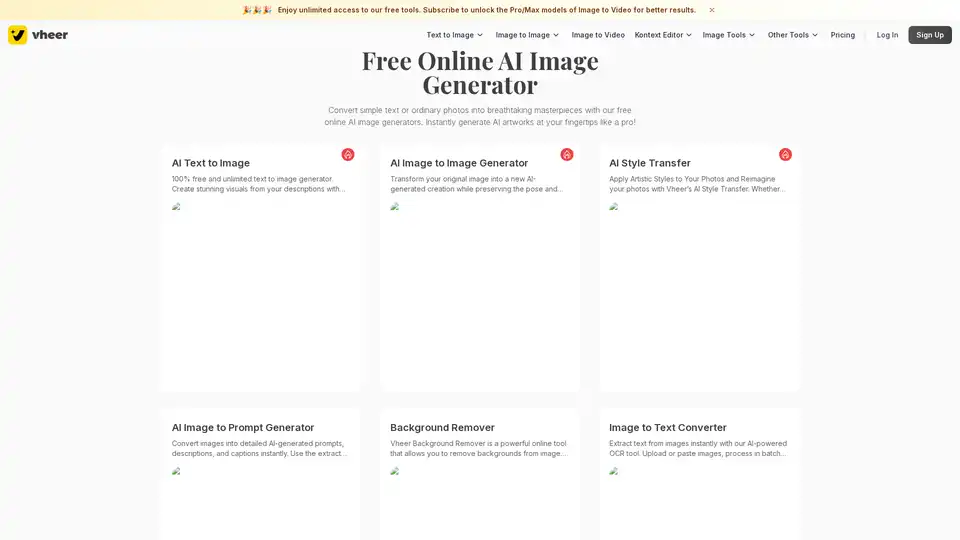
Task: Dismiss the promo banner with the X icon
Action: pos(712,10)
